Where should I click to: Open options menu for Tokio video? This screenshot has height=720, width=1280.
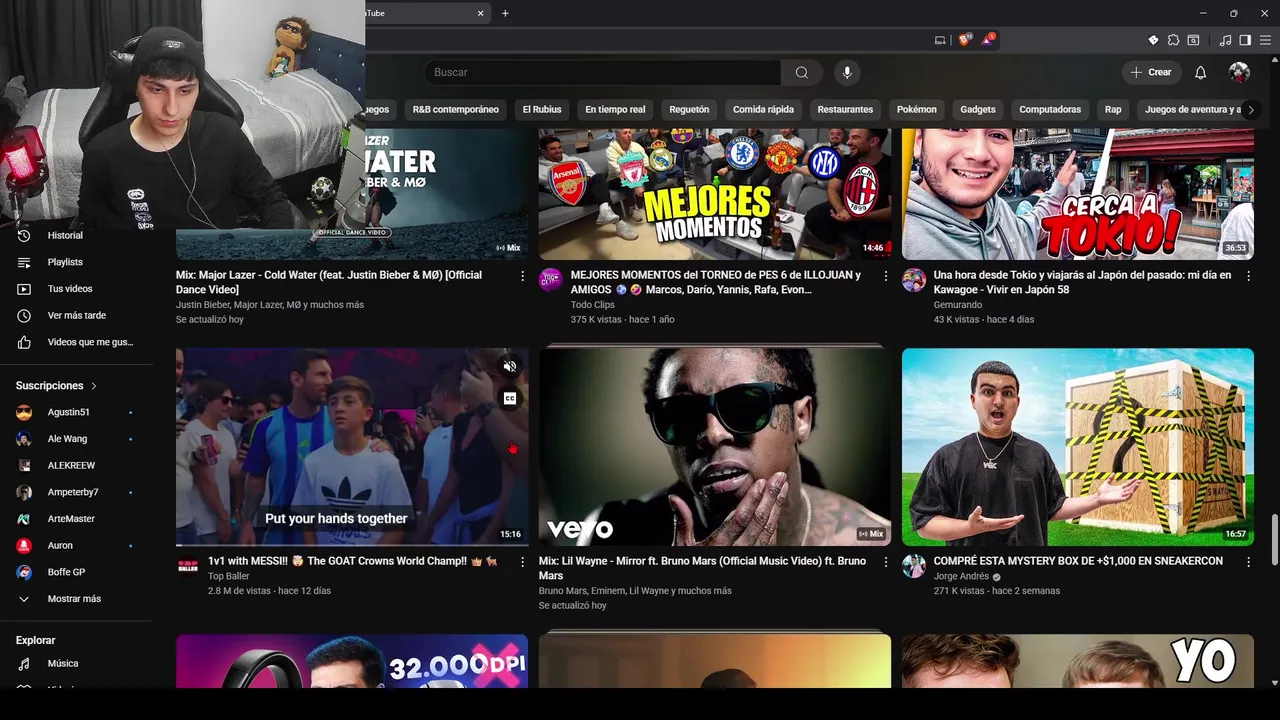[1248, 276]
